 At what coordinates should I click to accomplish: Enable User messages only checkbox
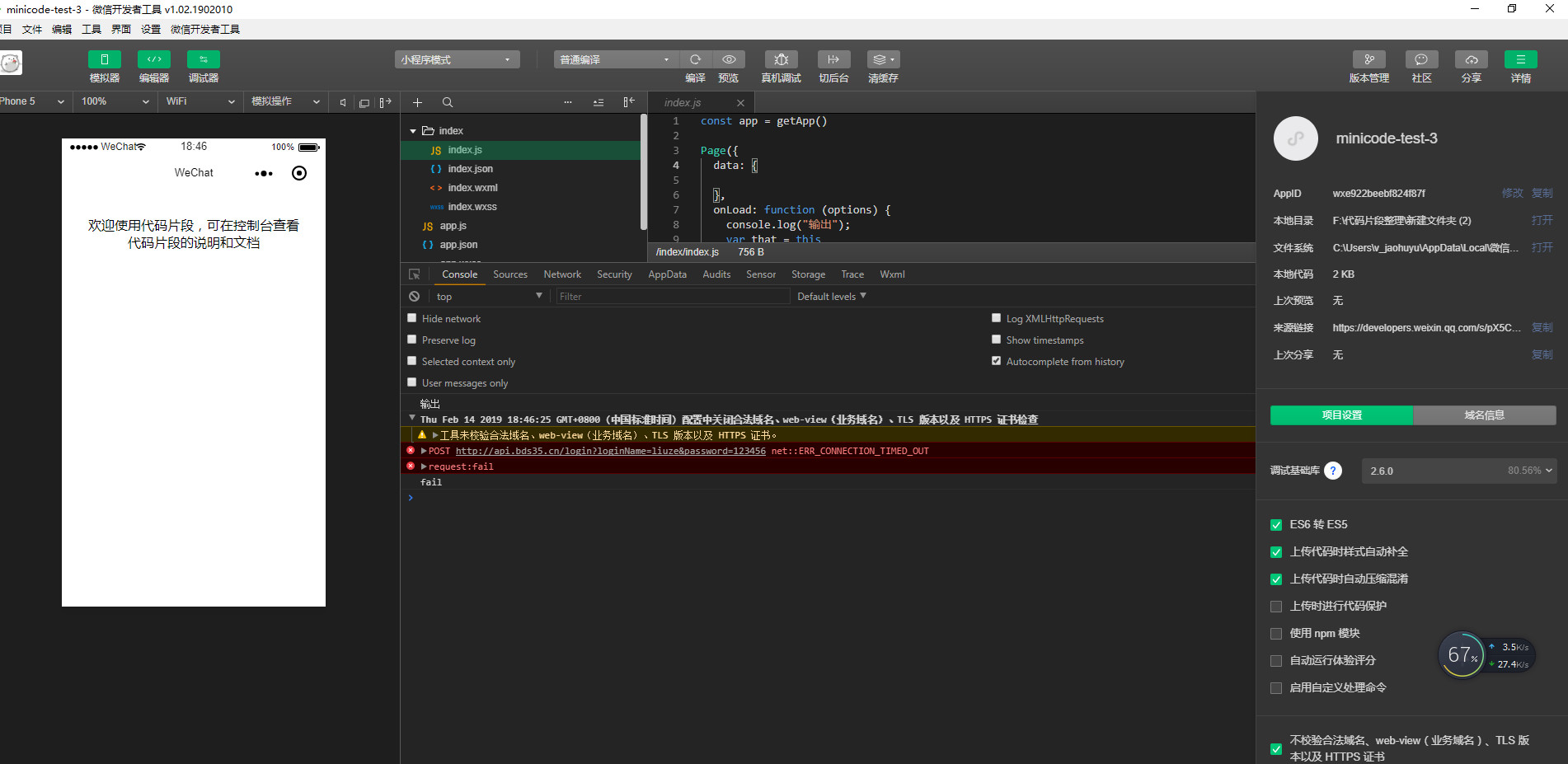coord(412,382)
